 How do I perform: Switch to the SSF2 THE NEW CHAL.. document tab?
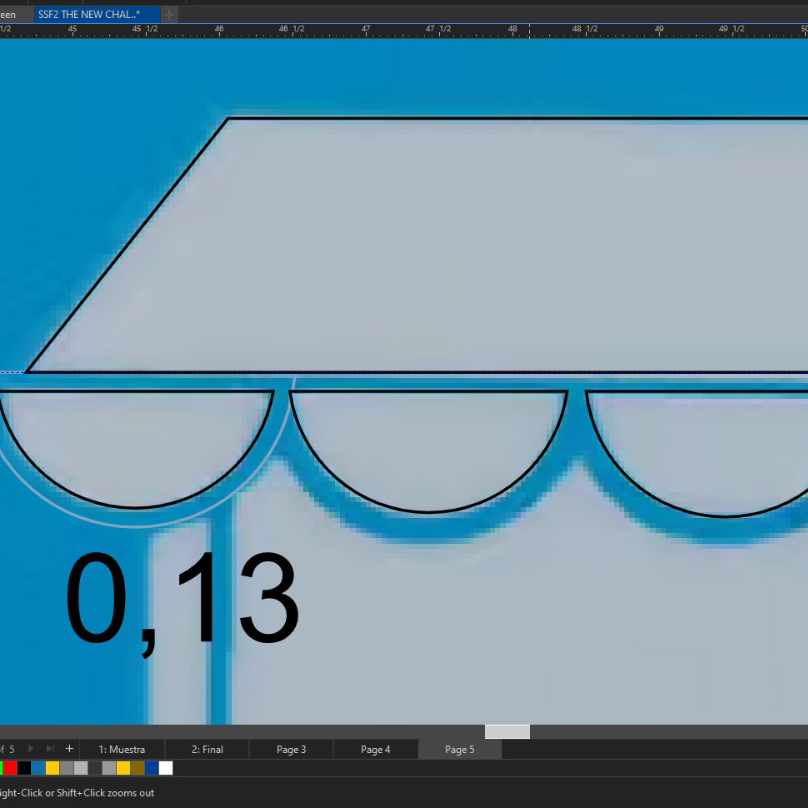(97, 14)
